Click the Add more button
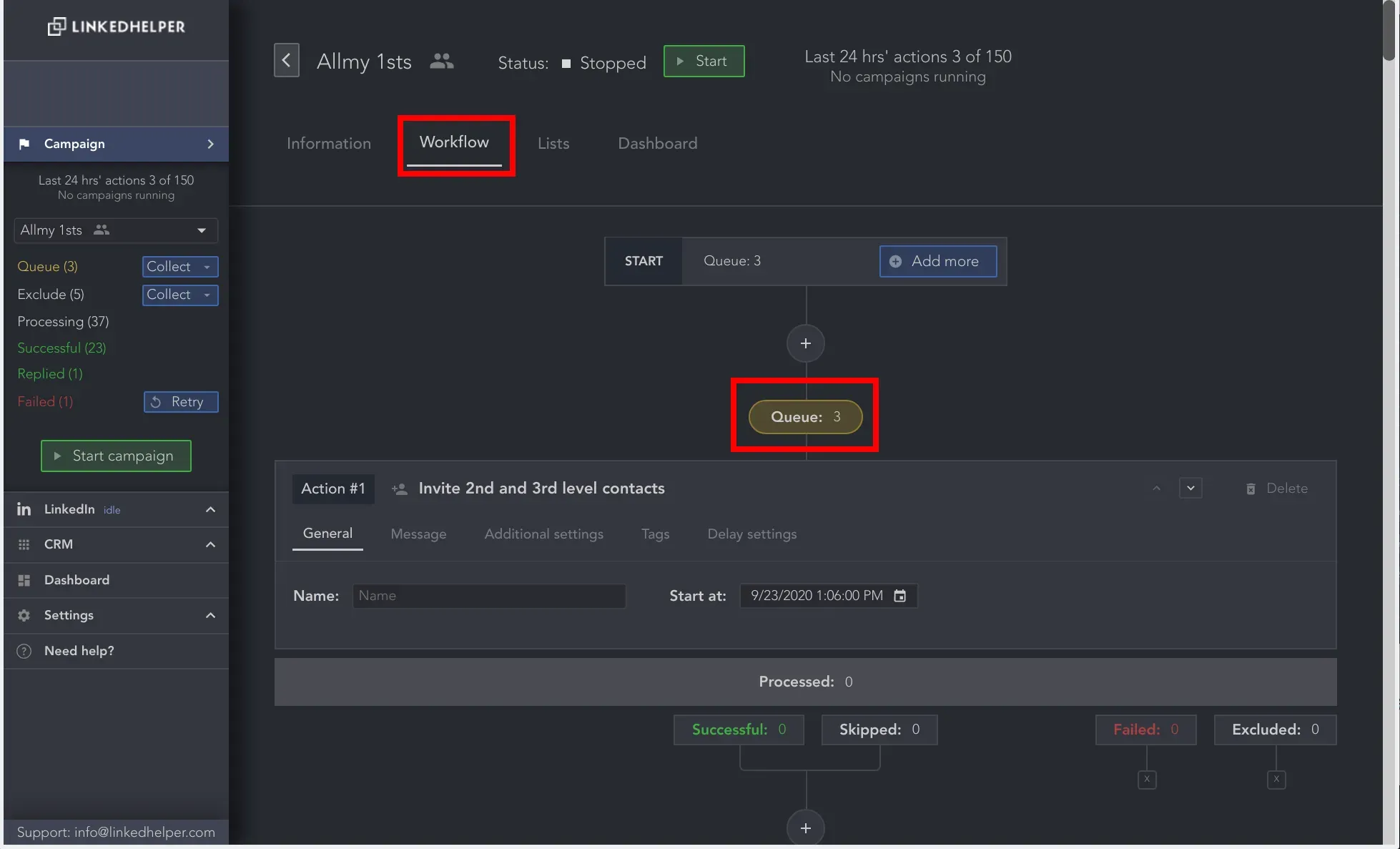 937,261
